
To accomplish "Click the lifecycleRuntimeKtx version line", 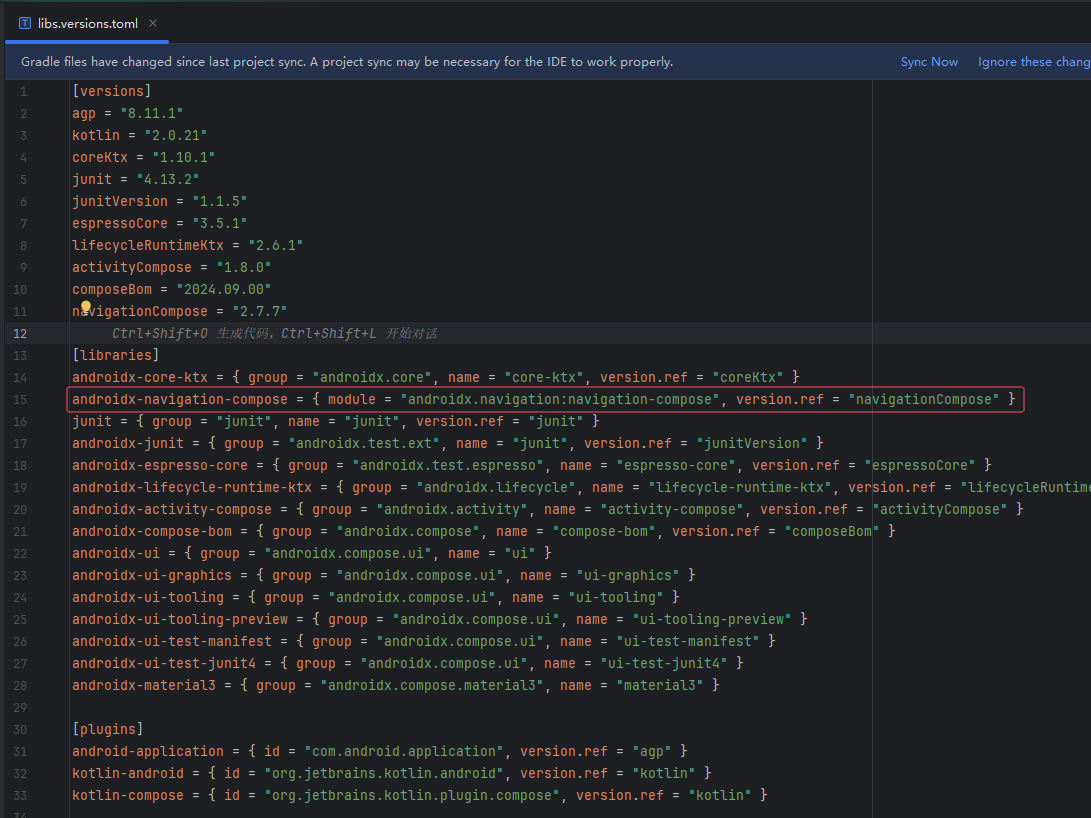I will 187,246.
